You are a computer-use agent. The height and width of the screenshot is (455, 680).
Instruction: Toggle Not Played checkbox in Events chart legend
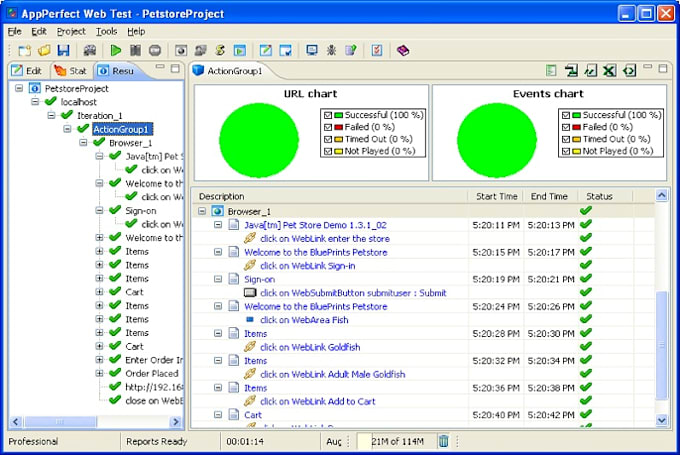coord(566,151)
